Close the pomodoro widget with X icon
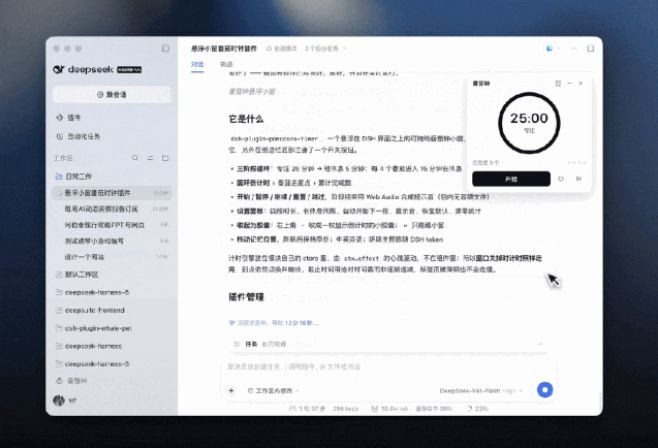Viewport: 658px width, 448px height. (581, 83)
